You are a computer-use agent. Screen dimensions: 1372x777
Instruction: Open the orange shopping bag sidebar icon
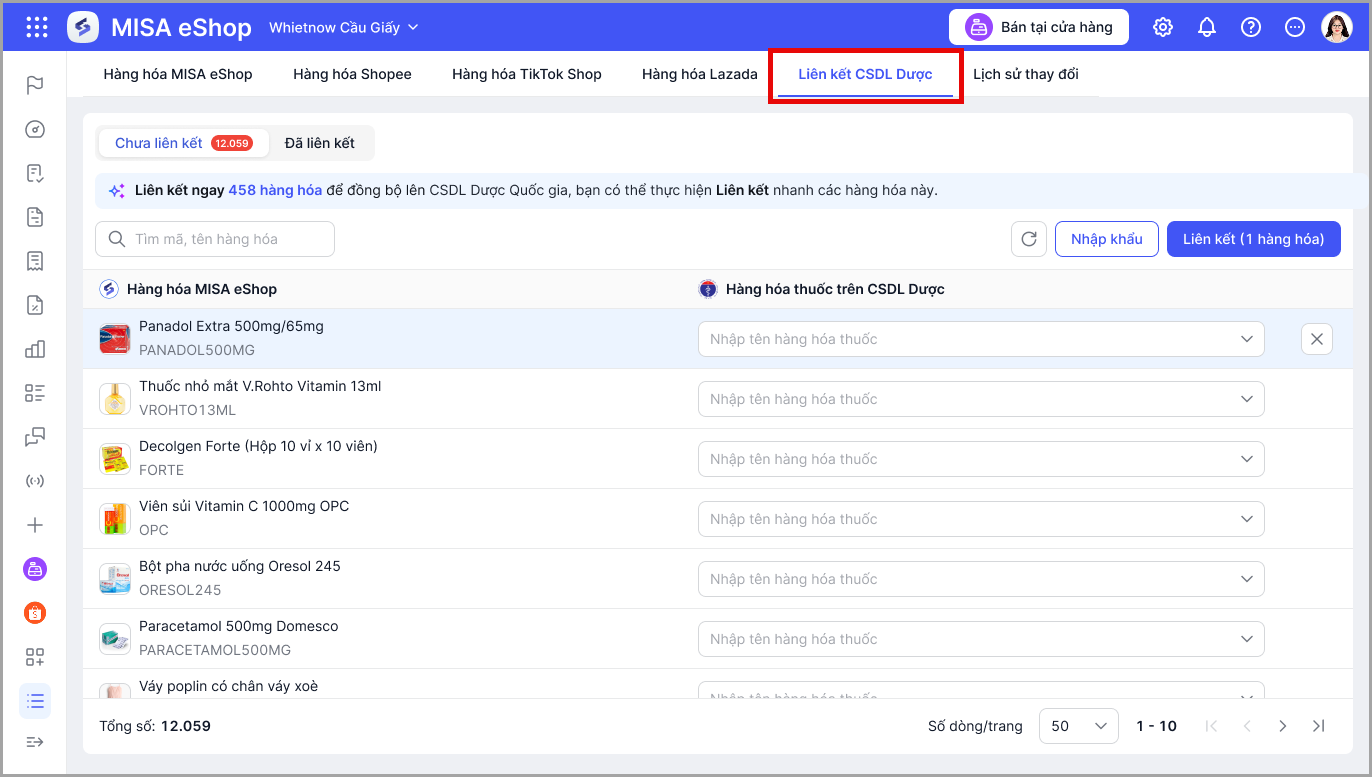pyautogui.click(x=35, y=613)
